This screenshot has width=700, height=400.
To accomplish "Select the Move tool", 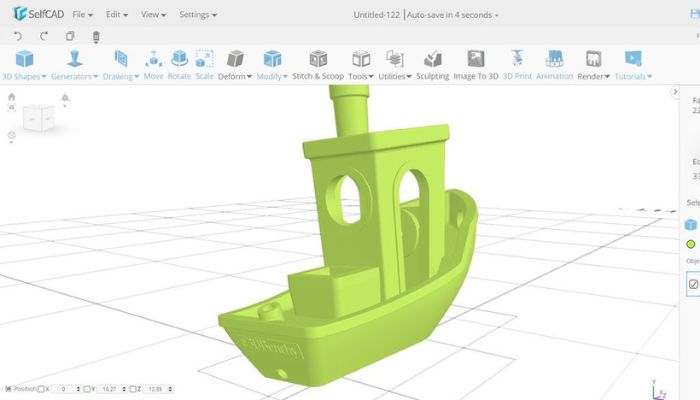I will pyautogui.click(x=154, y=65).
